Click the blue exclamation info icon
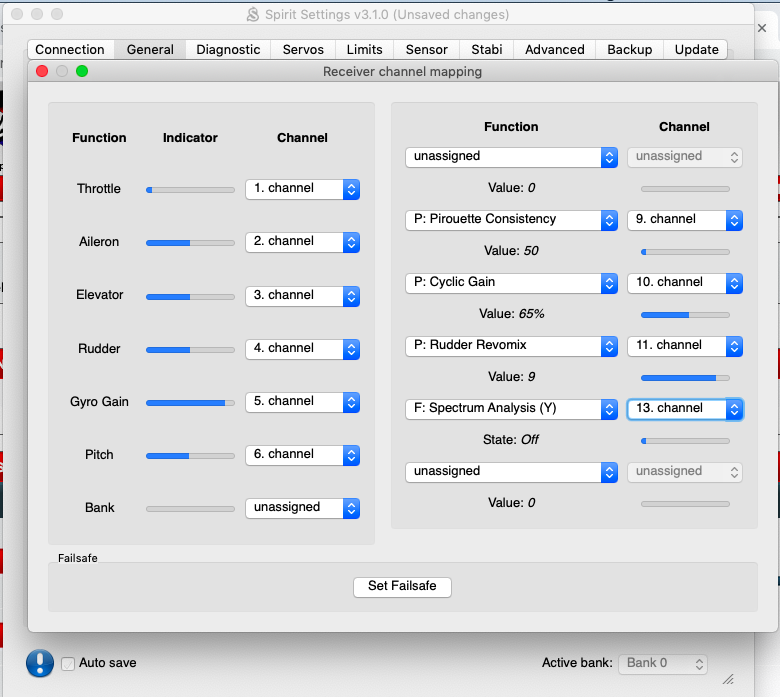Screen dimensions: 780x697 [40, 664]
